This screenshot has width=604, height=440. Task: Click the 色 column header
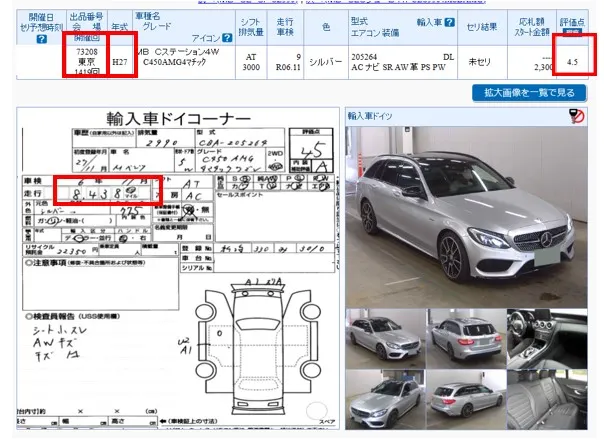click(x=326, y=27)
